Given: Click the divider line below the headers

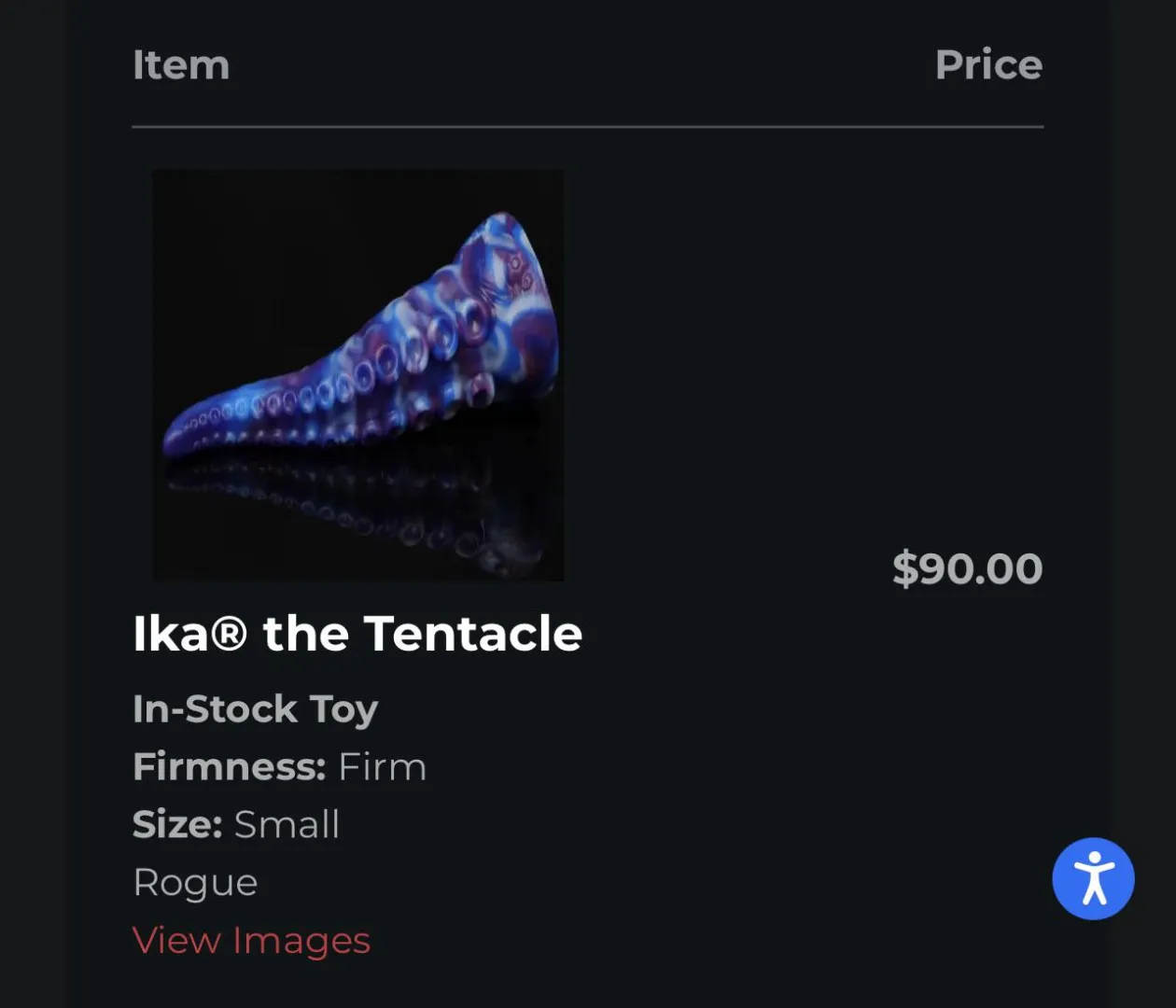Looking at the screenshot, I should 588,126.
